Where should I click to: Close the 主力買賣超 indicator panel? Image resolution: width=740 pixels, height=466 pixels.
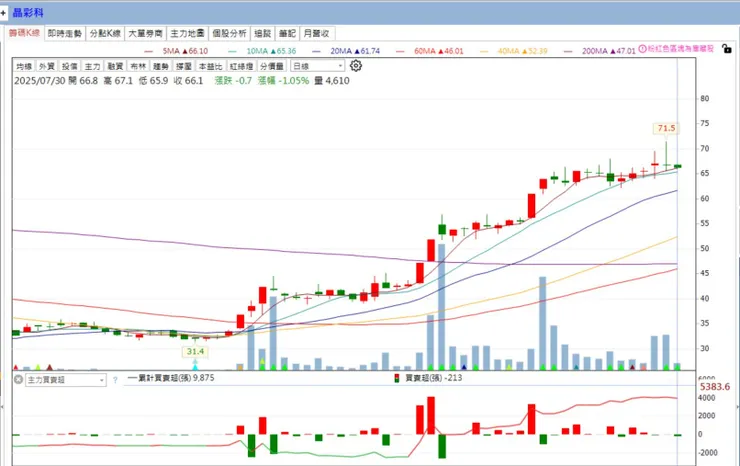pyautogui.click(x=18, y=379)
